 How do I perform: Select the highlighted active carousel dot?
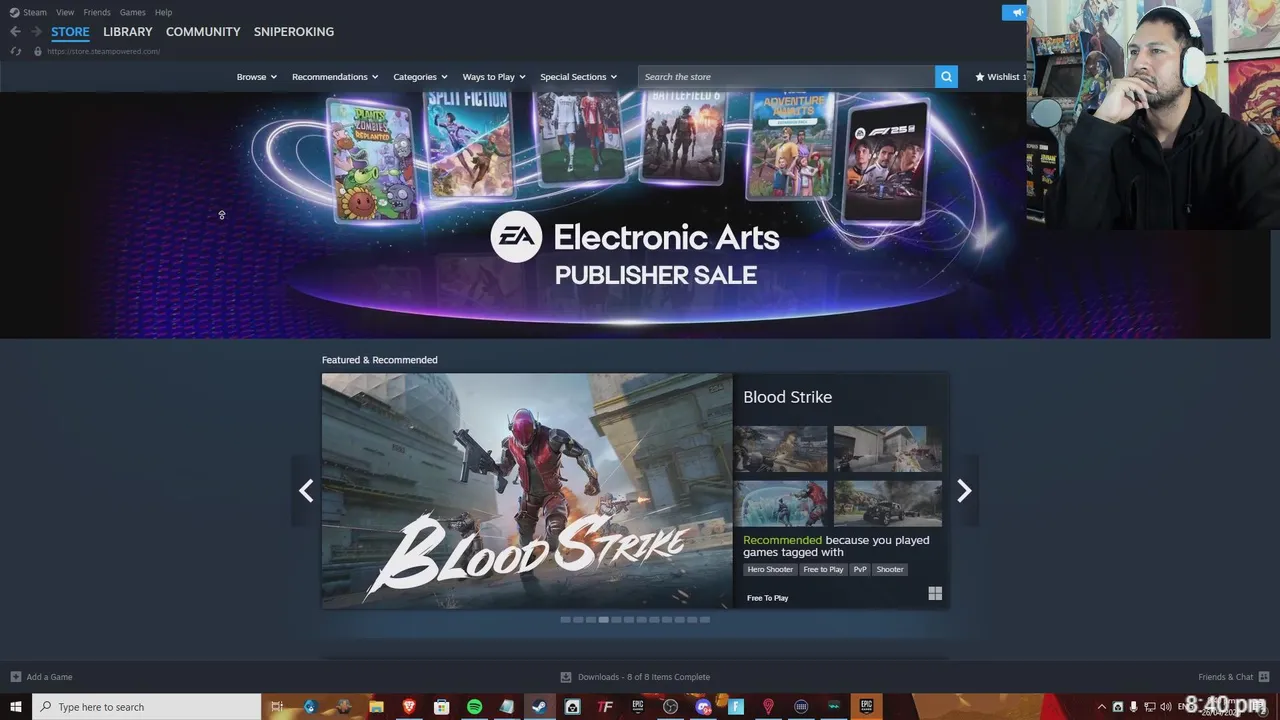click(x=603, y=620)
